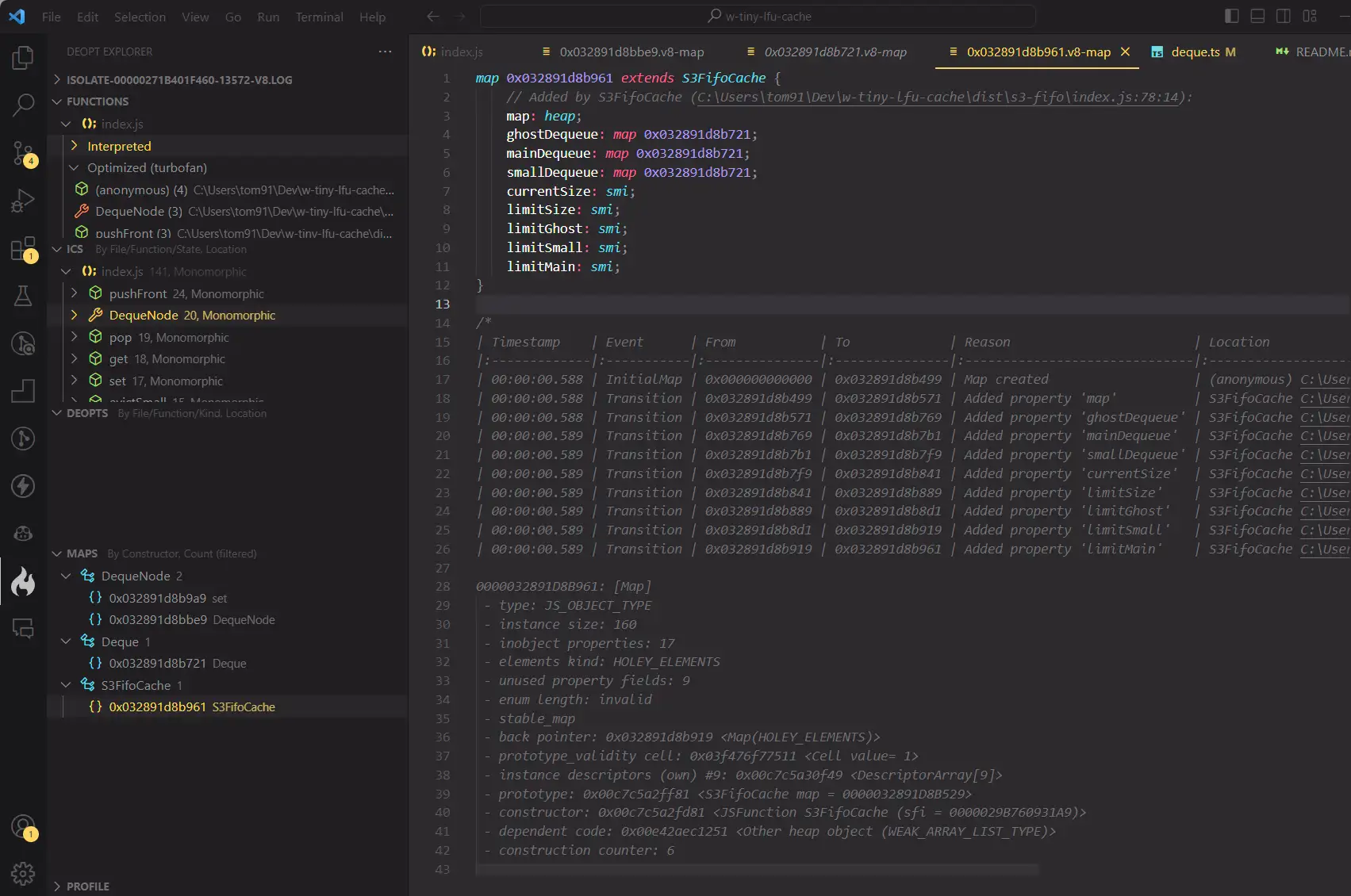Viewport: 1351px width, 896px height.
Task: Select the Deopt Explorer flame icon
Action: pos(23,582)
